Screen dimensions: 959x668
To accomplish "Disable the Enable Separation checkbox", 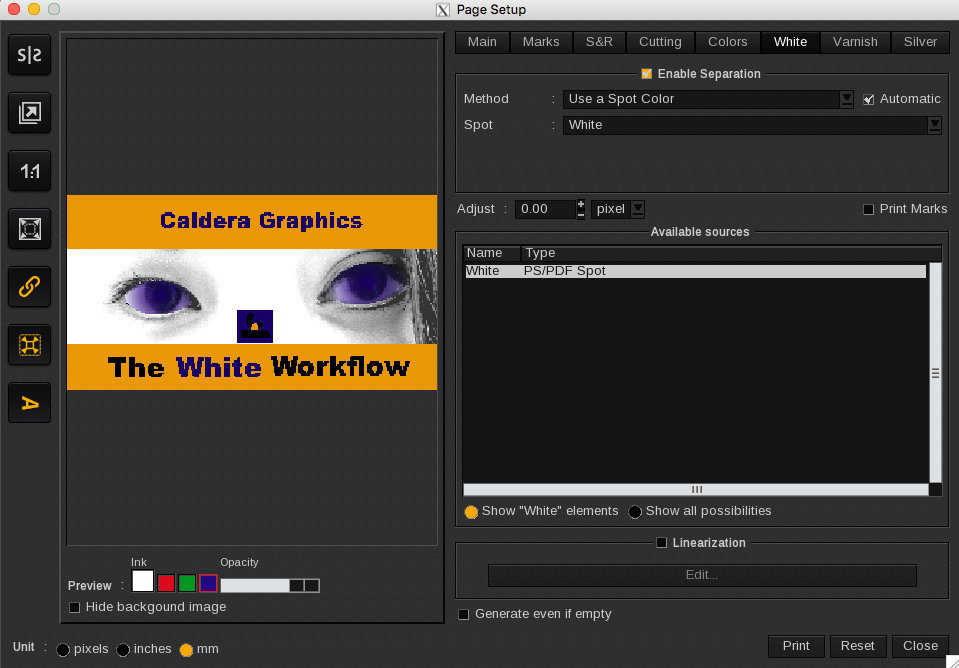I will (647, 74).
